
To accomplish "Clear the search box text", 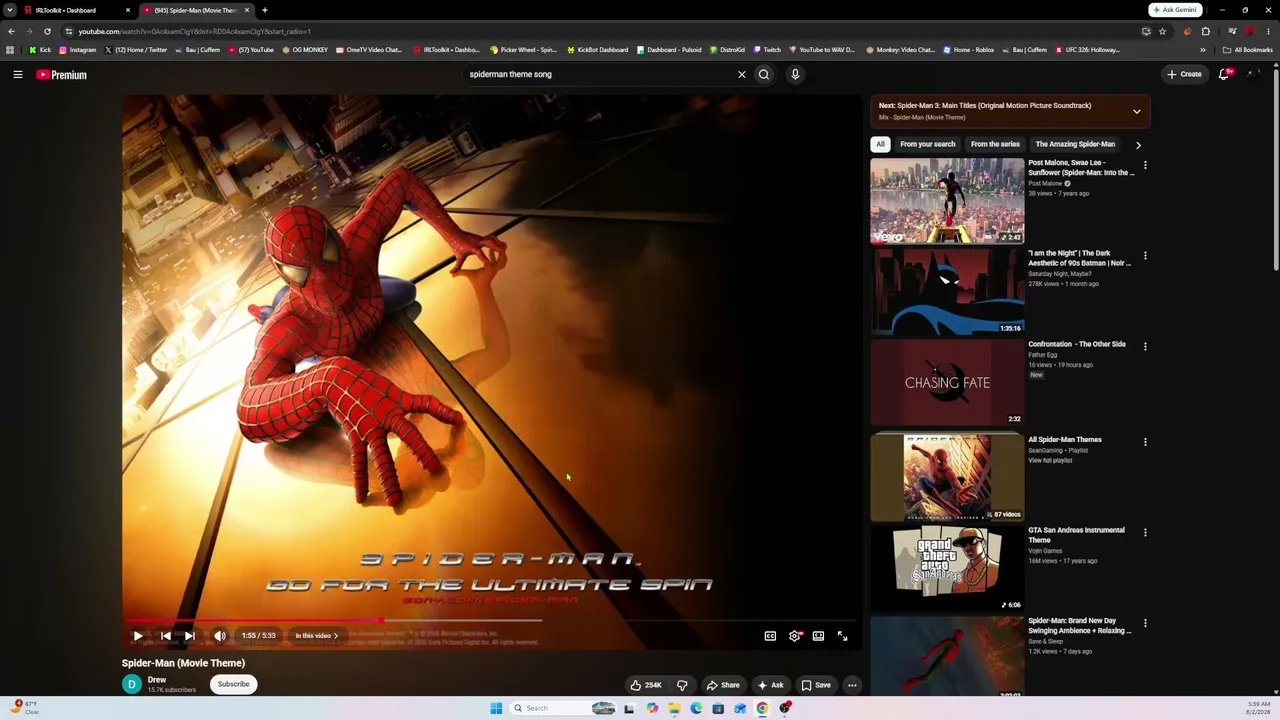I will (x=742, y=74).
